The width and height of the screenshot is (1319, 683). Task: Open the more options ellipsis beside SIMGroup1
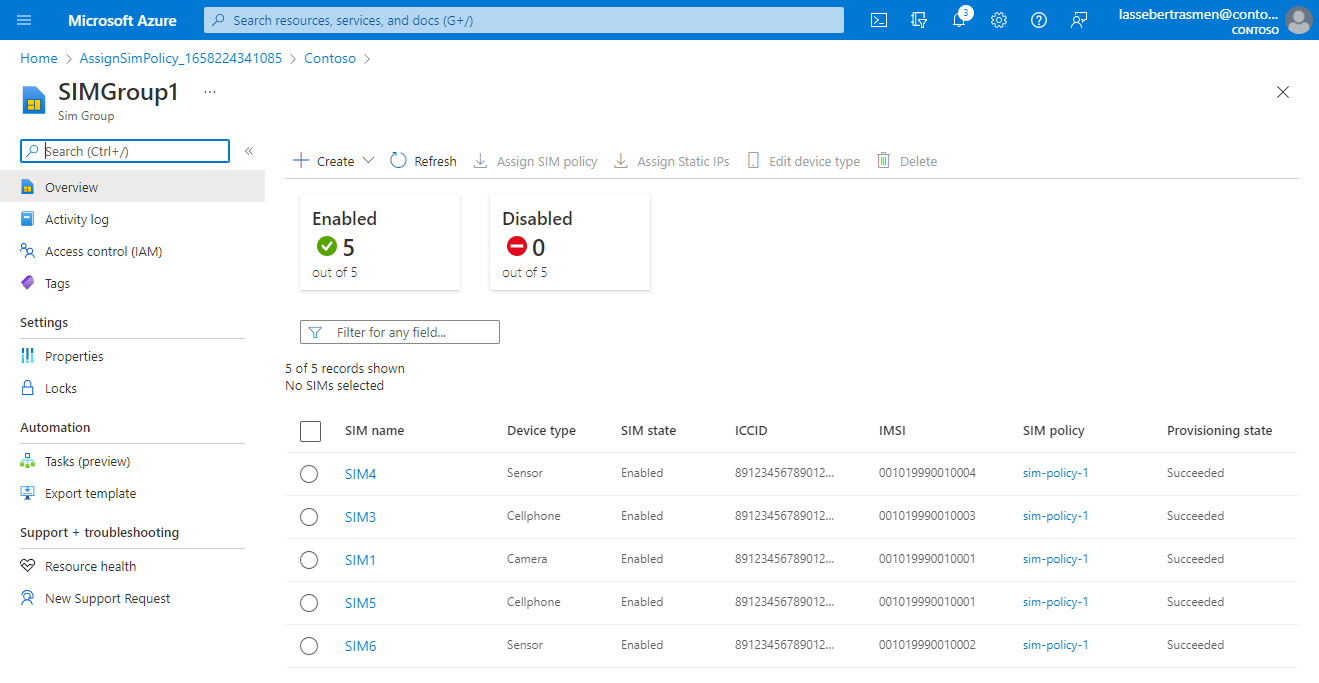click(x=210, y=92)
